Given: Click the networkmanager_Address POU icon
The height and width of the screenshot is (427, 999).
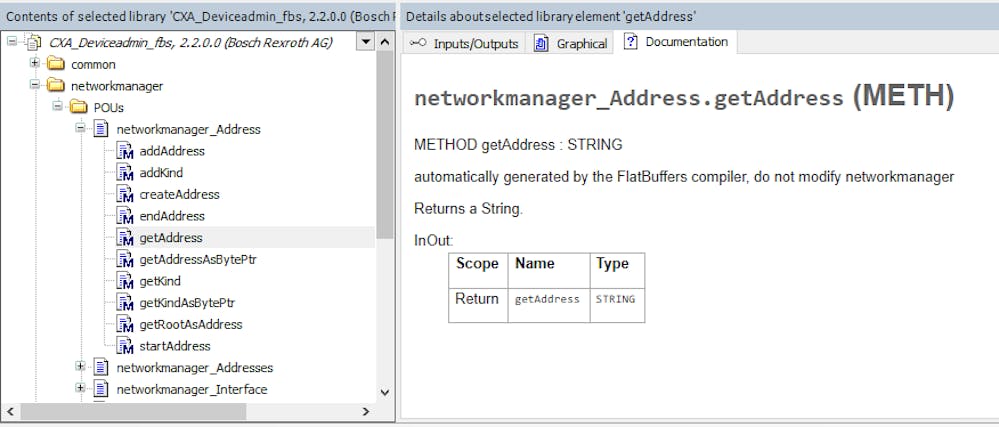Looking at the screenshot, I should (x=101, y=129).
